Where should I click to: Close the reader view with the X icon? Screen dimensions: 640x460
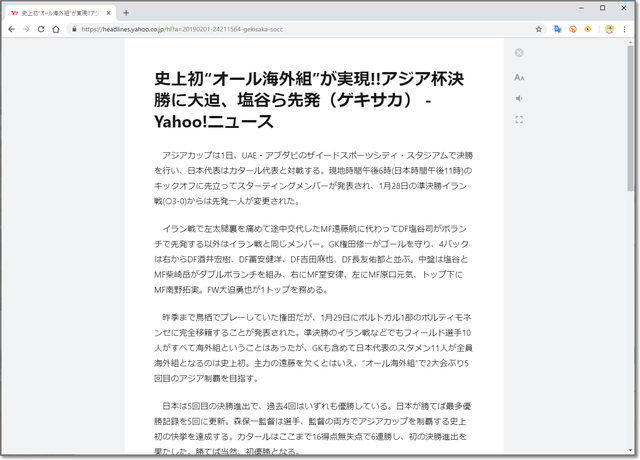click(x=519, y=53)
